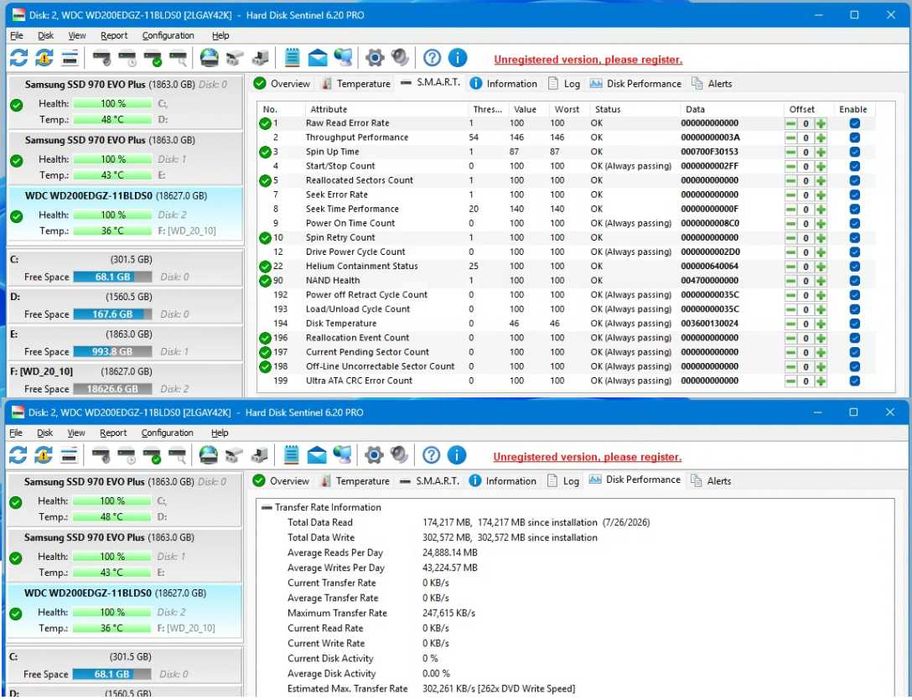The image size is (912, 700).
Task: Click the speaker icon in Disk Performance window toolbar
Action: (399, 455)
